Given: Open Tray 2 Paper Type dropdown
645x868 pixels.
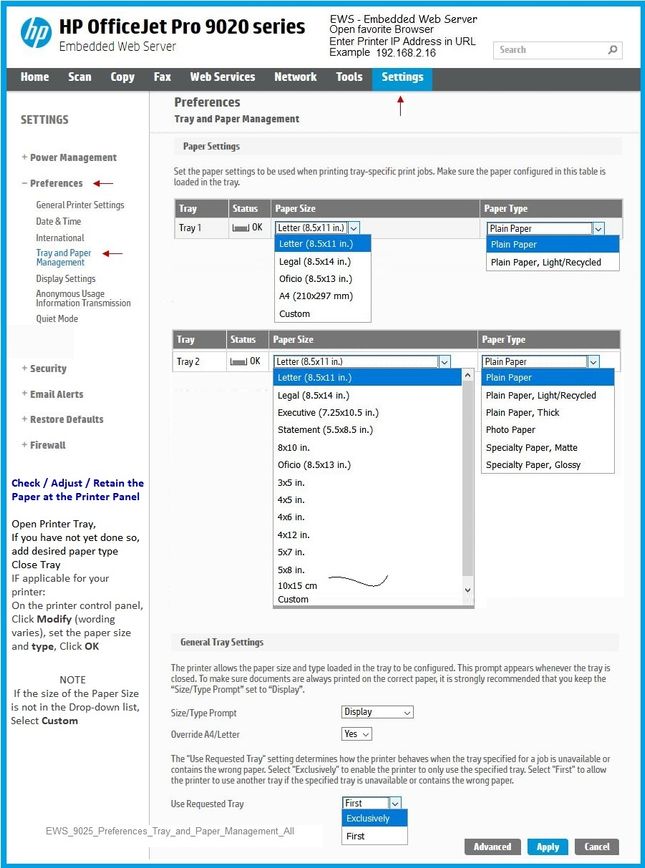Looking at the screenshot, I should point(540,361).
